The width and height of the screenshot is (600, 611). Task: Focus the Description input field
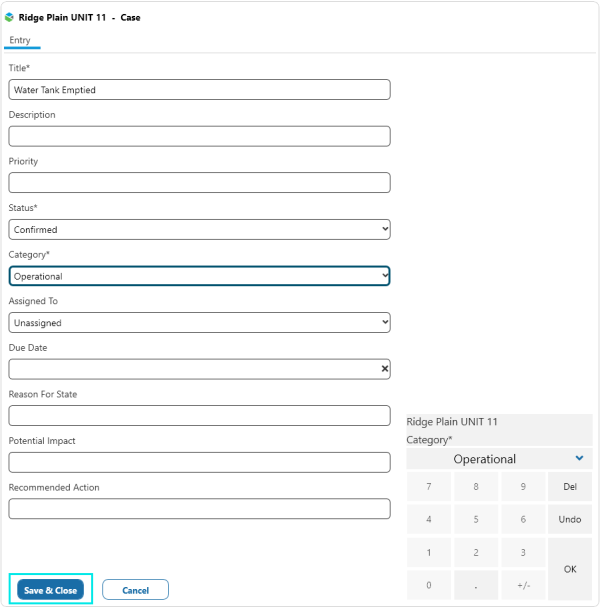(199, 136)
